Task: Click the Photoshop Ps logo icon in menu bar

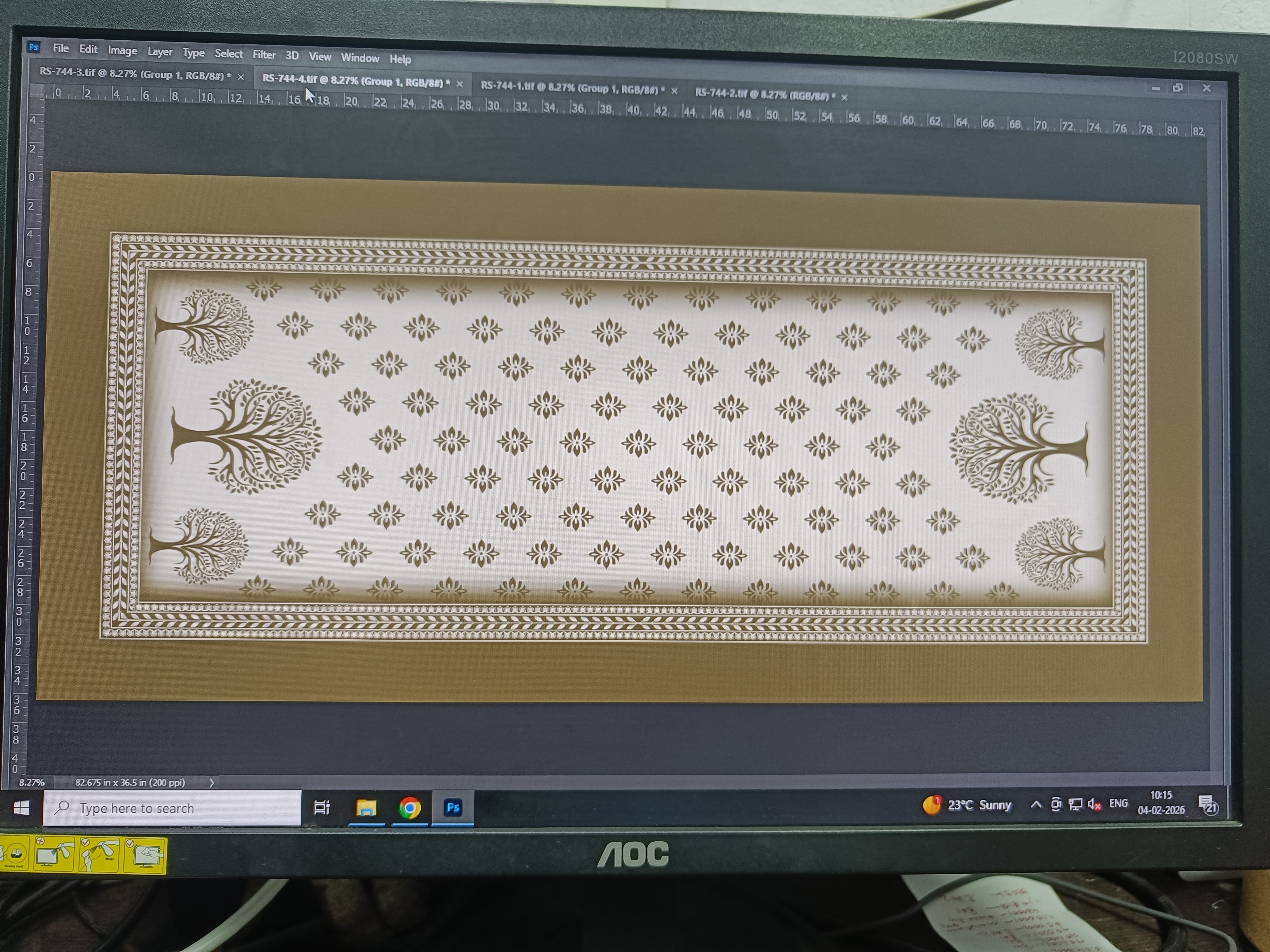Action: [34, 46]
